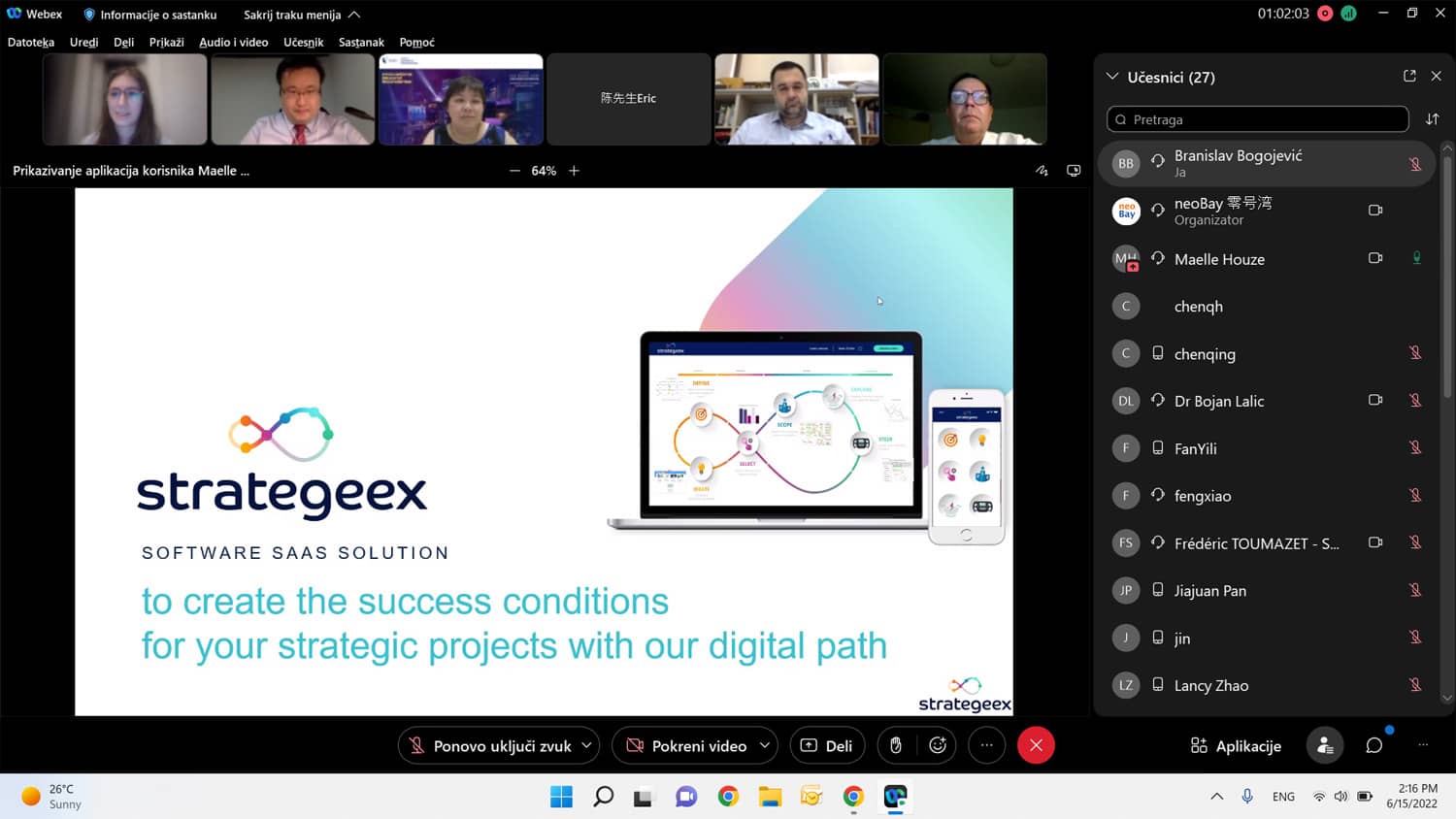Open File Explorer from taskbar

coord(770,797)
